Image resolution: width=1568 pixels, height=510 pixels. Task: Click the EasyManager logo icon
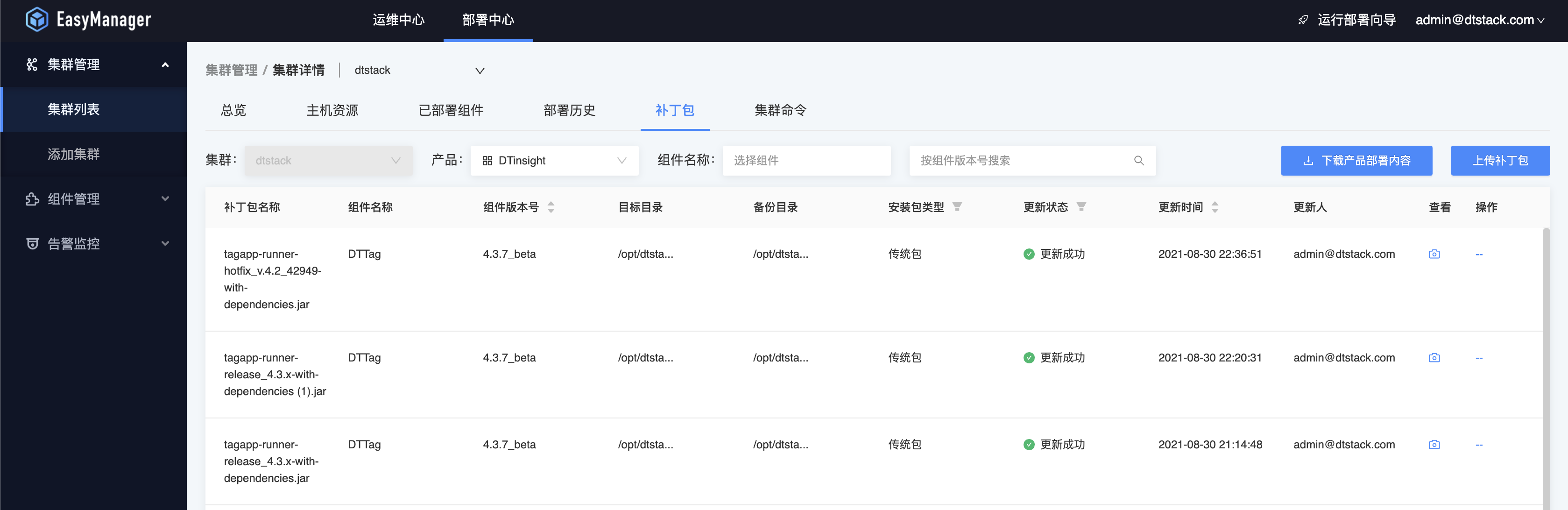coord(36,20)
